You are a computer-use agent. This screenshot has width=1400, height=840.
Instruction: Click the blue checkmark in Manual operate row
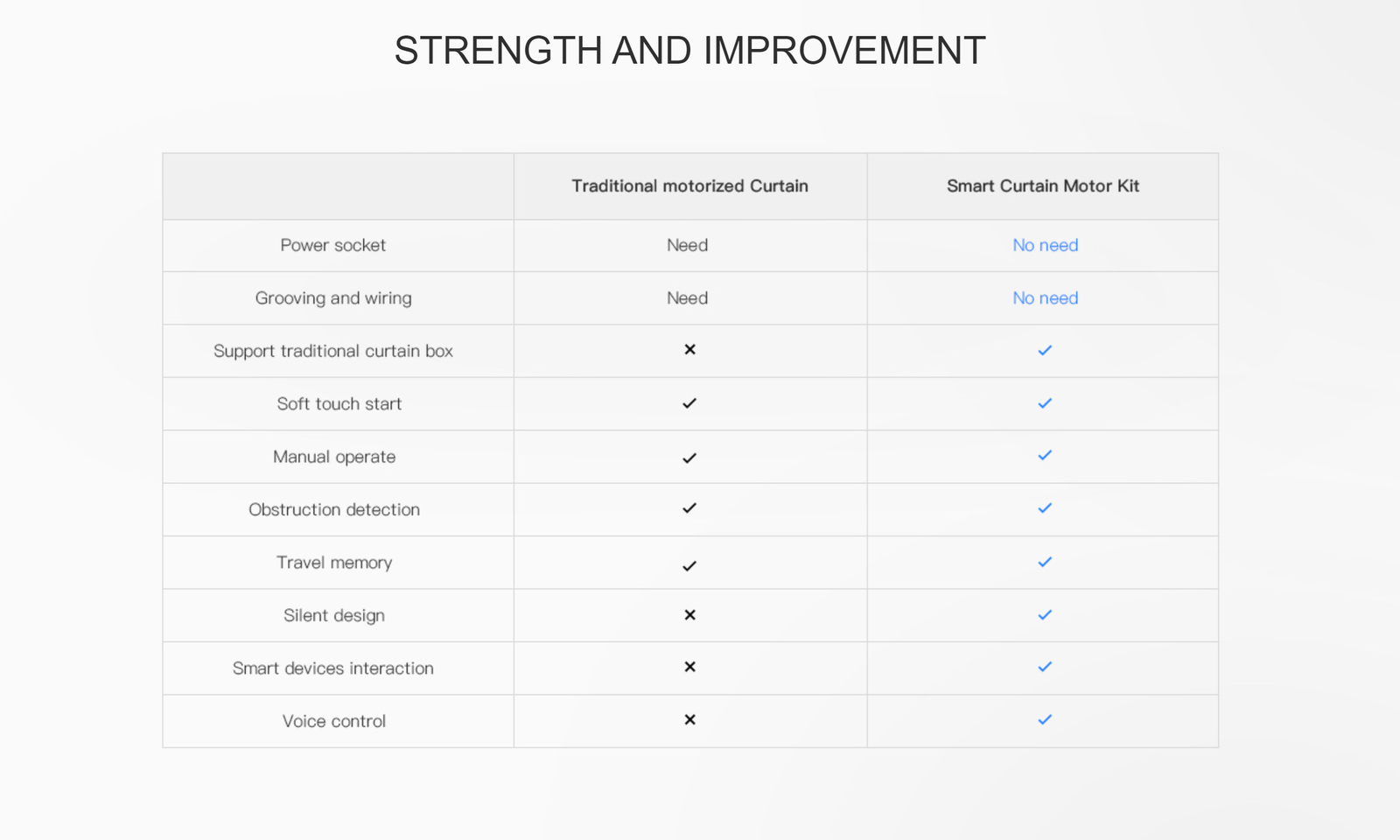tap(1045, 456)
